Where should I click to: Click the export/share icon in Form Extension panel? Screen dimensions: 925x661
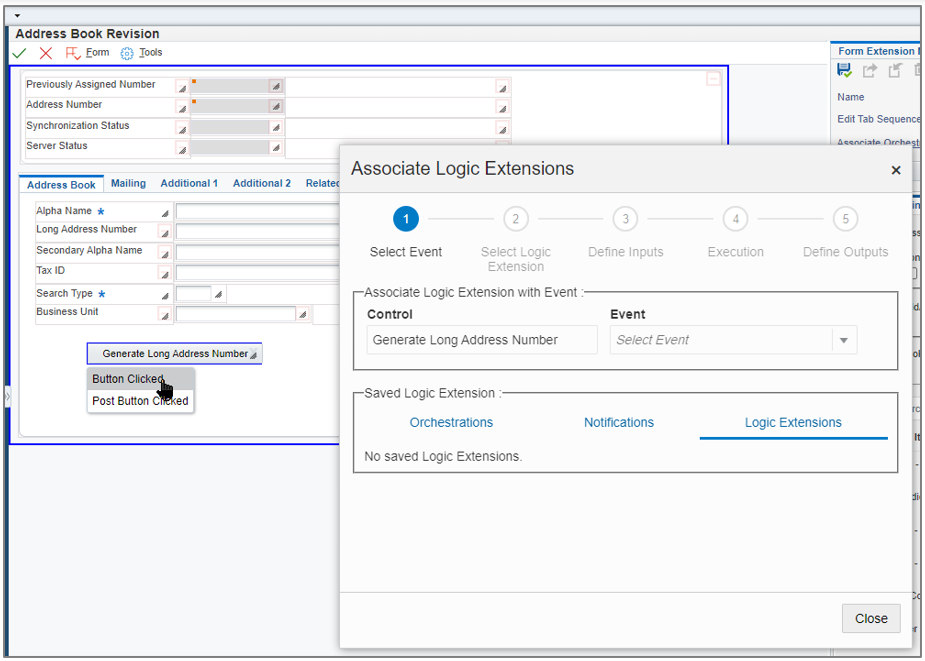point(869,69)
